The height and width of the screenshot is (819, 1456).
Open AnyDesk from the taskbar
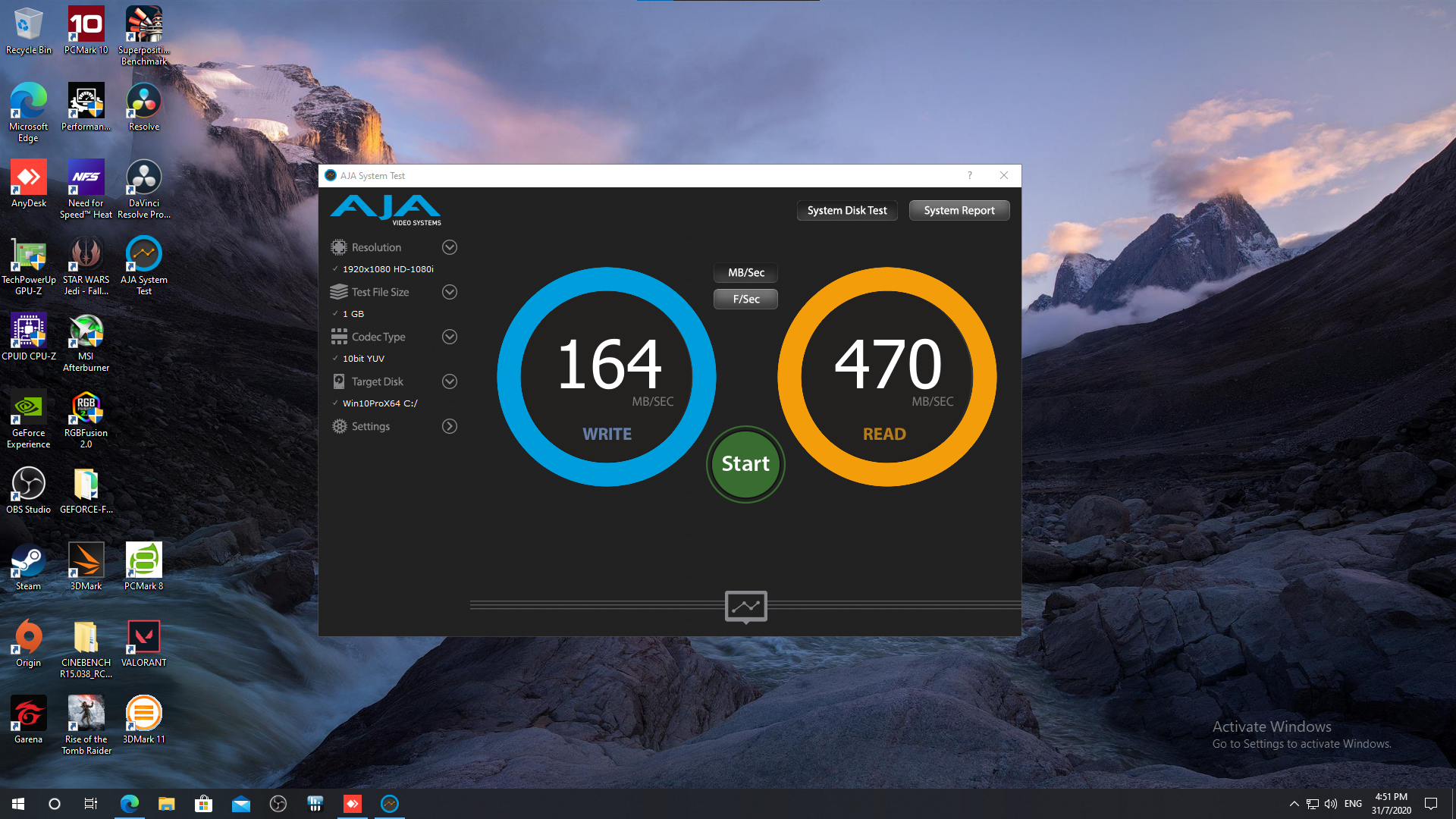(353, 804)
